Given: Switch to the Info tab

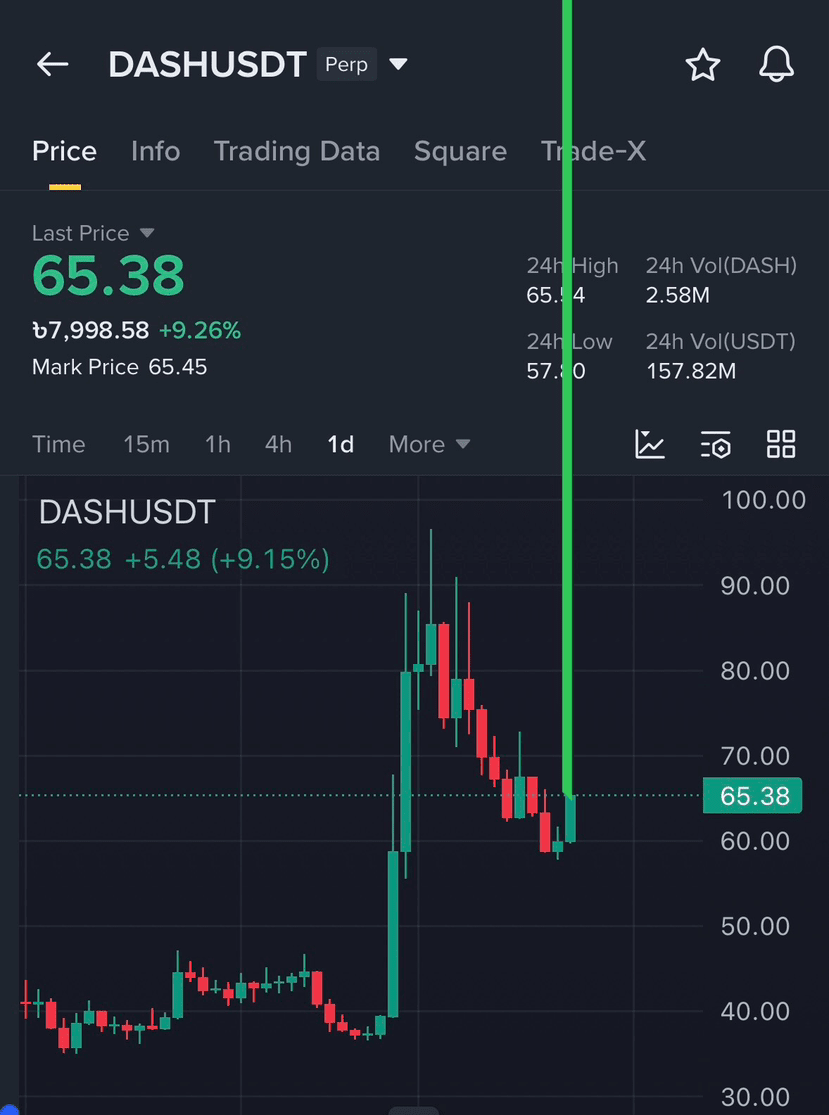Looking at the screenshot, I should coord(155,151).
